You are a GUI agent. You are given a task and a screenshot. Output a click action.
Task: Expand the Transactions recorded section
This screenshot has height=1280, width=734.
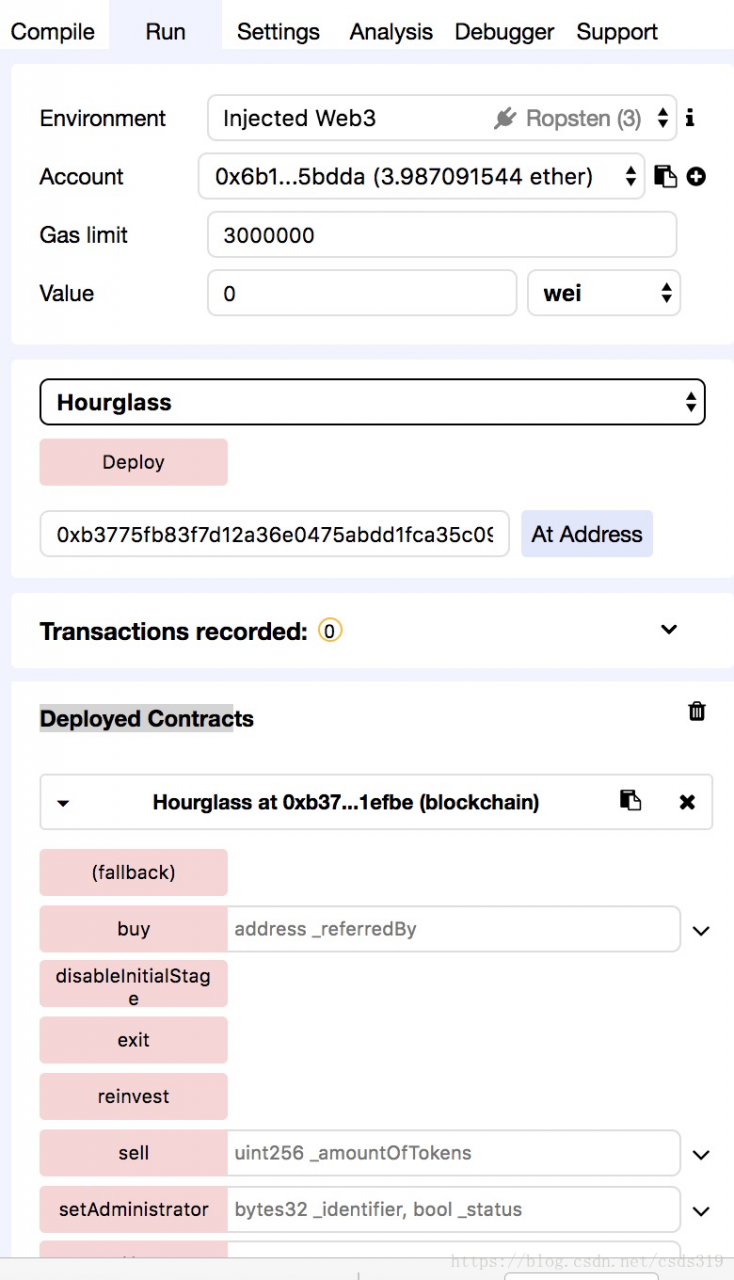[669, 630]
